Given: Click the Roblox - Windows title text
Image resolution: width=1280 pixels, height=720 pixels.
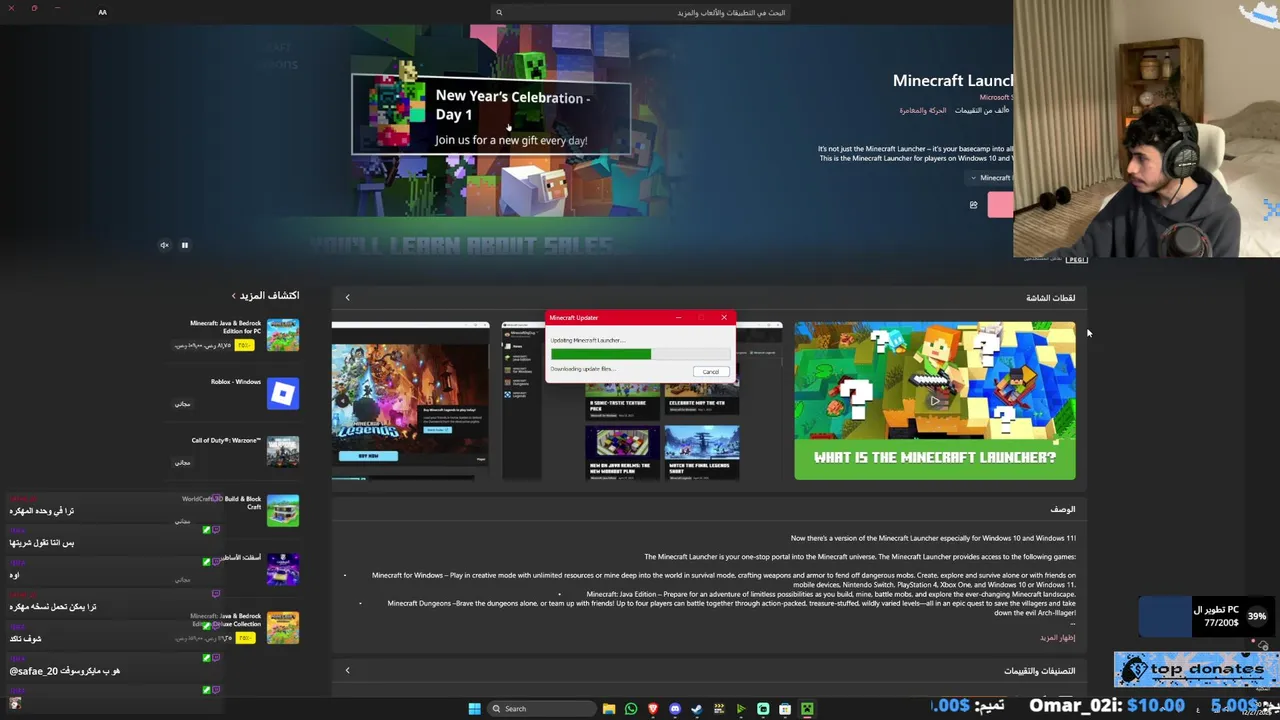Looking at the screenshot, I should [x=235, y=382].
